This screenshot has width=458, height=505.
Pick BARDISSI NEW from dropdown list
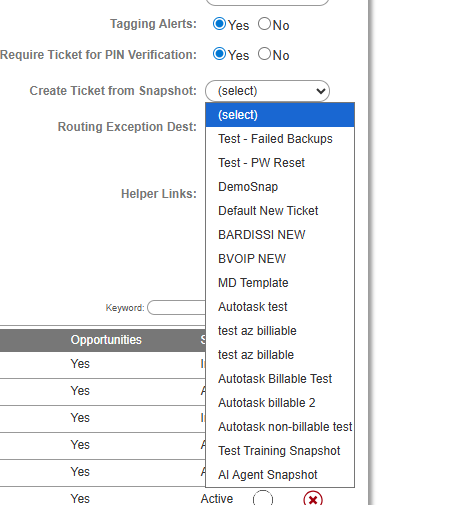280,235
